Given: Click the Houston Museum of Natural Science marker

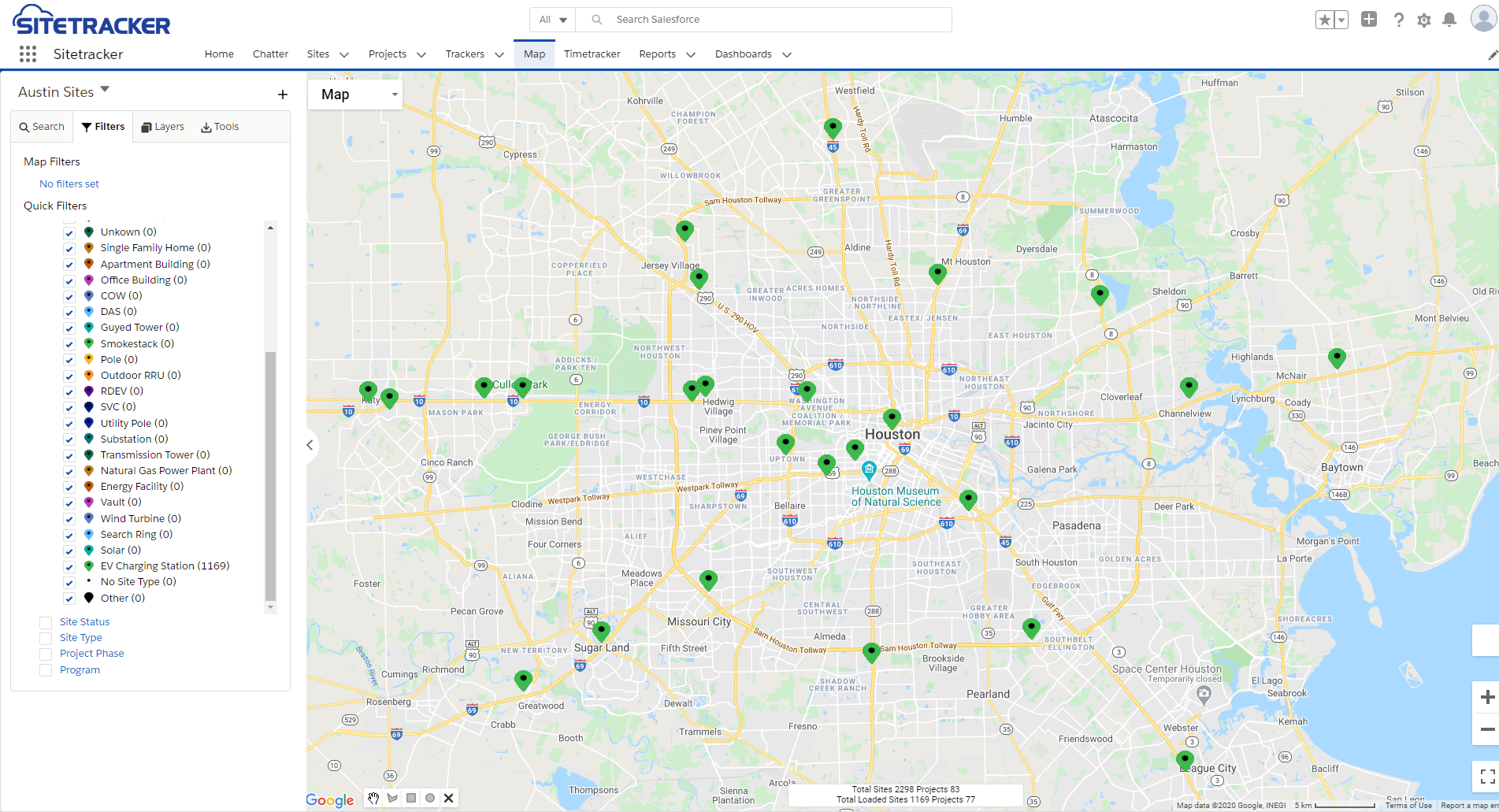Looking at the screenshot, I should tap(869, 470).
